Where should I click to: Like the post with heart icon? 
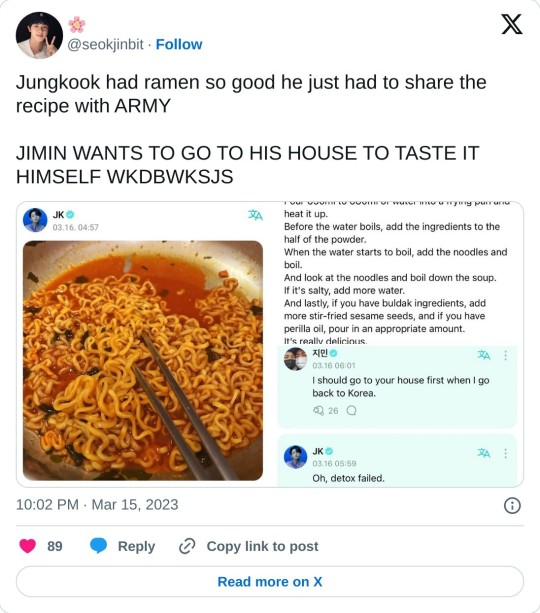click(x=27, y=546)
